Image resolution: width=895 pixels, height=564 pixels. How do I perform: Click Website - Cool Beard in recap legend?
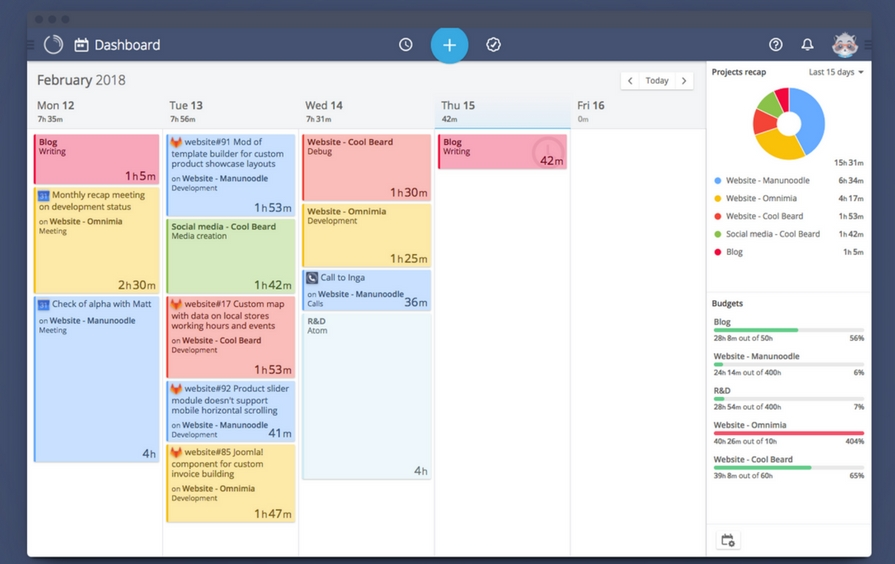pos(764,216)
